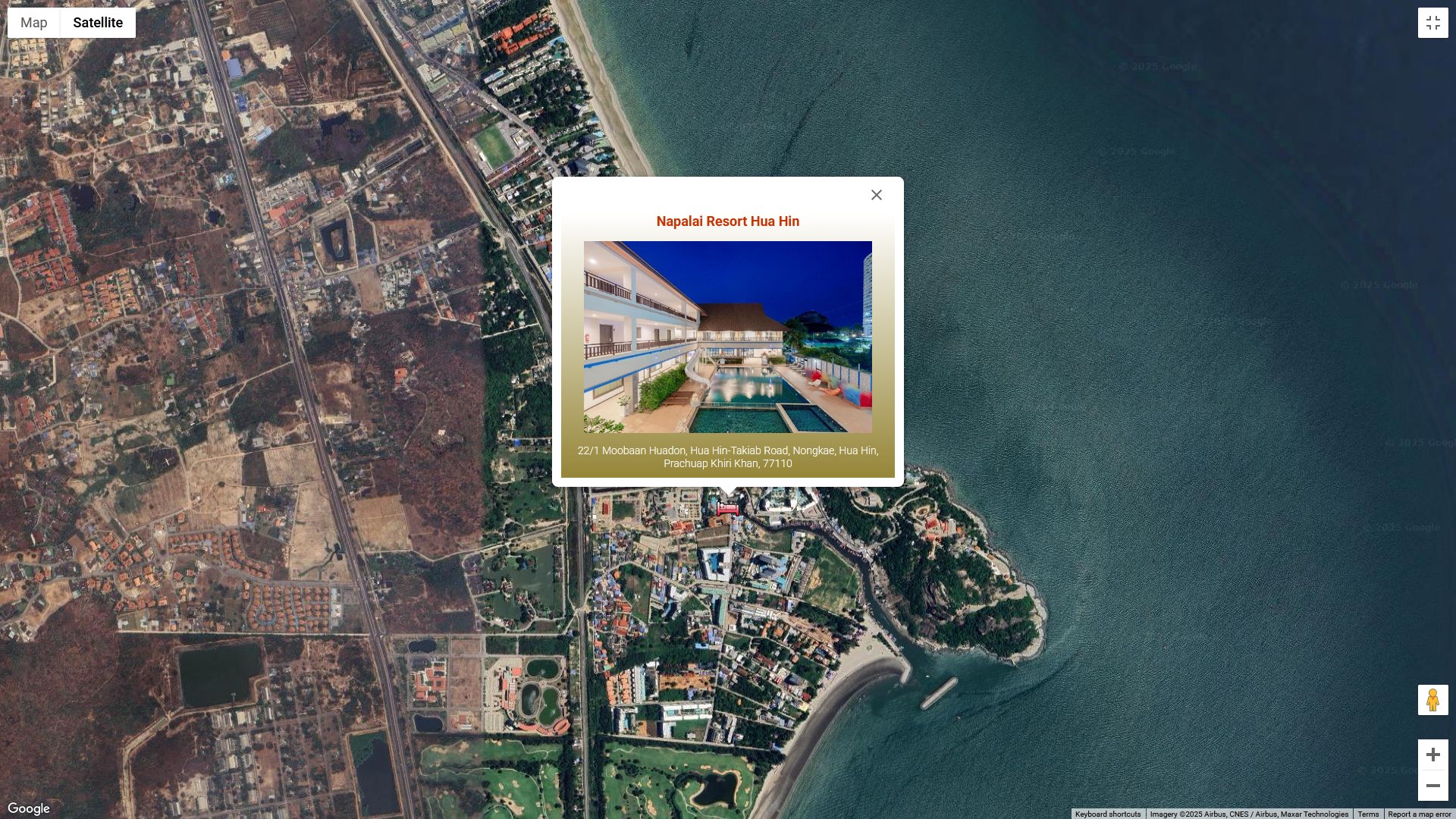Switch to the Map view tab

tap(33, 23)
